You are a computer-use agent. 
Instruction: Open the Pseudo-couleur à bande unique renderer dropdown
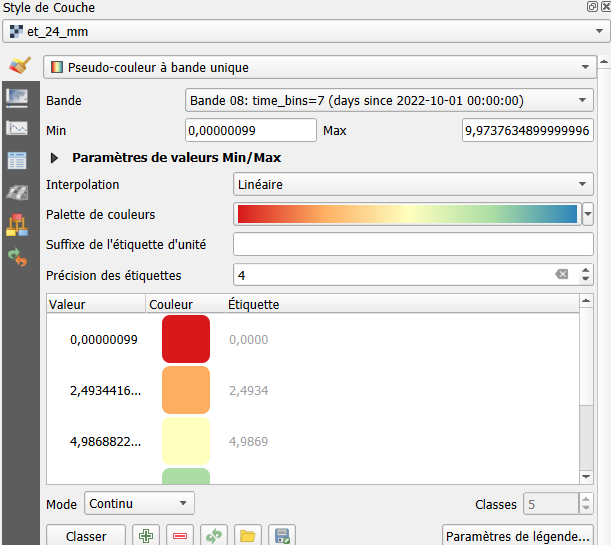[x=318, y=68]
